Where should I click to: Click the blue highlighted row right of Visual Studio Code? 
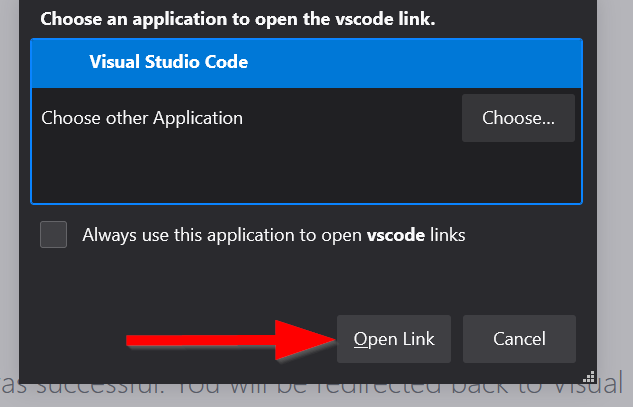[420, 62]
